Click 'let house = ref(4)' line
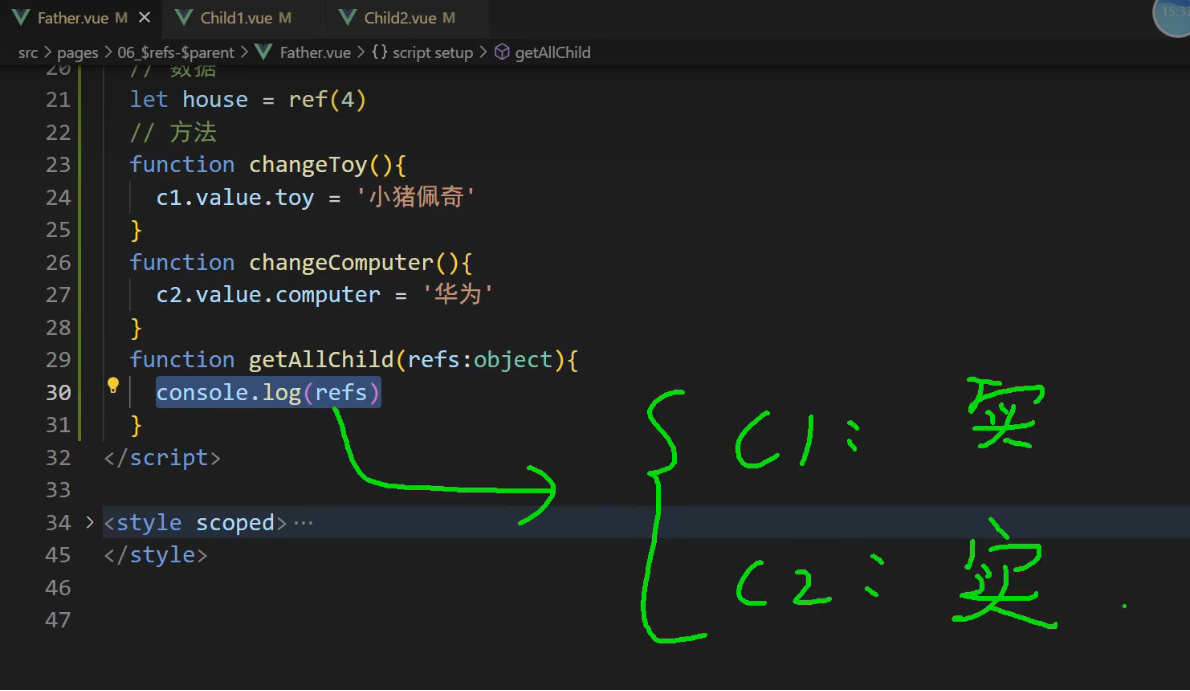The width and height of the screenshot is (1190, 691). (x=247, y=100)
